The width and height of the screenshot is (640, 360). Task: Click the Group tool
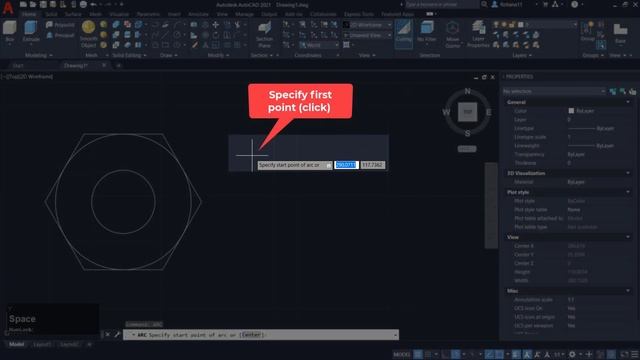pyautogui.click(x=587, y=32)
